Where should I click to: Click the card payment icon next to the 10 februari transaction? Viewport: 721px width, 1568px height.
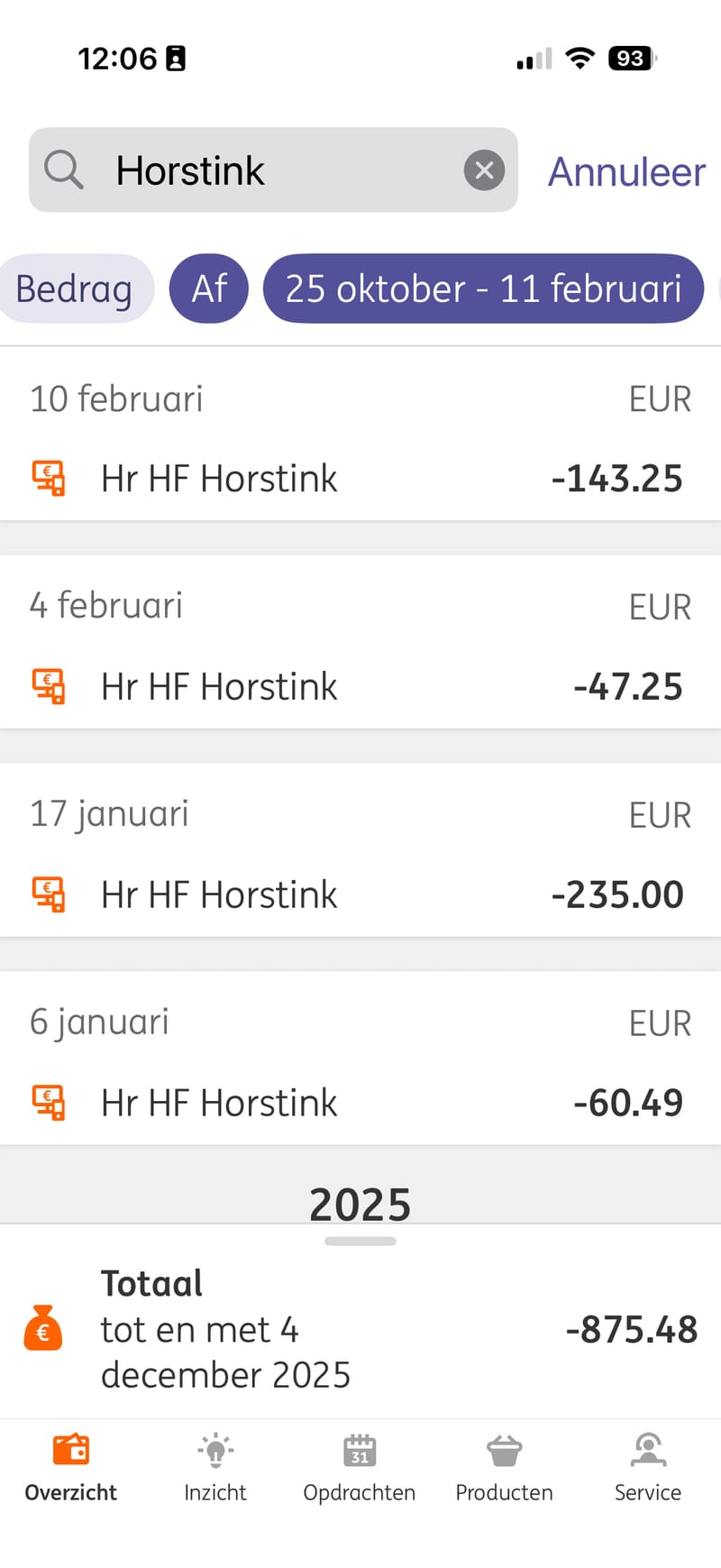coord(48,479)
